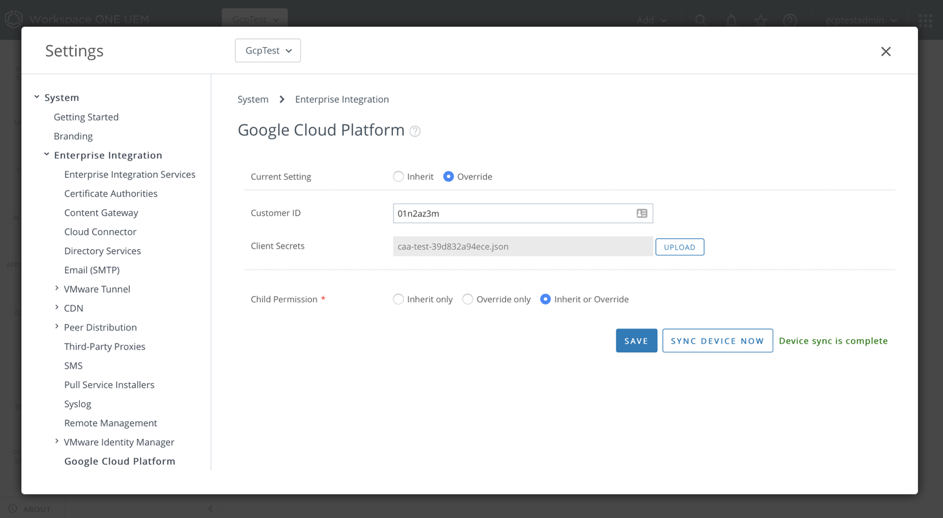Select the Override radio button for Current Setting
The height and width of the screenshot is (518, 943).
[x=448, y=176]
